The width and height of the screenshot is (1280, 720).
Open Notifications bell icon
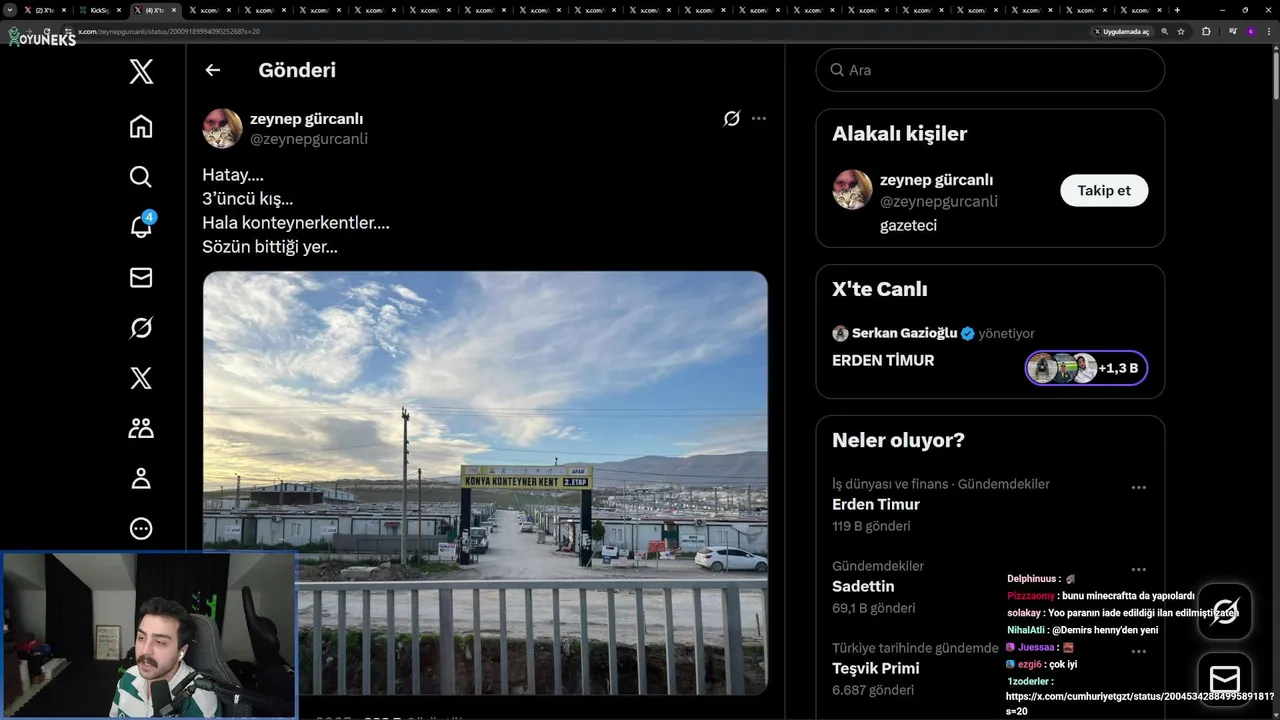coord(141,227)
